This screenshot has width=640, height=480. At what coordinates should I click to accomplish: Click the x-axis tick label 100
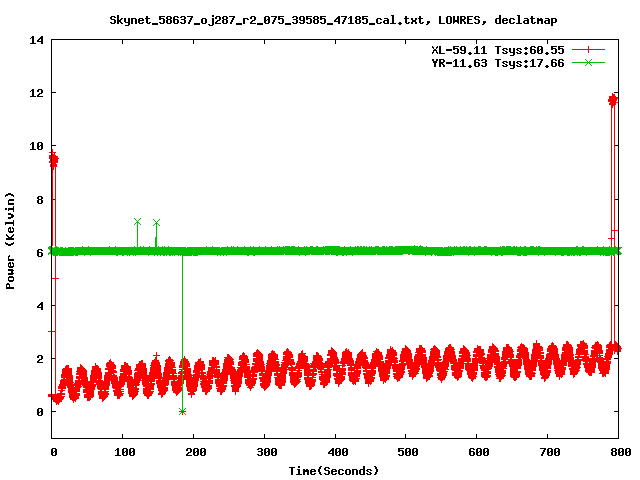tap(124, 452)
